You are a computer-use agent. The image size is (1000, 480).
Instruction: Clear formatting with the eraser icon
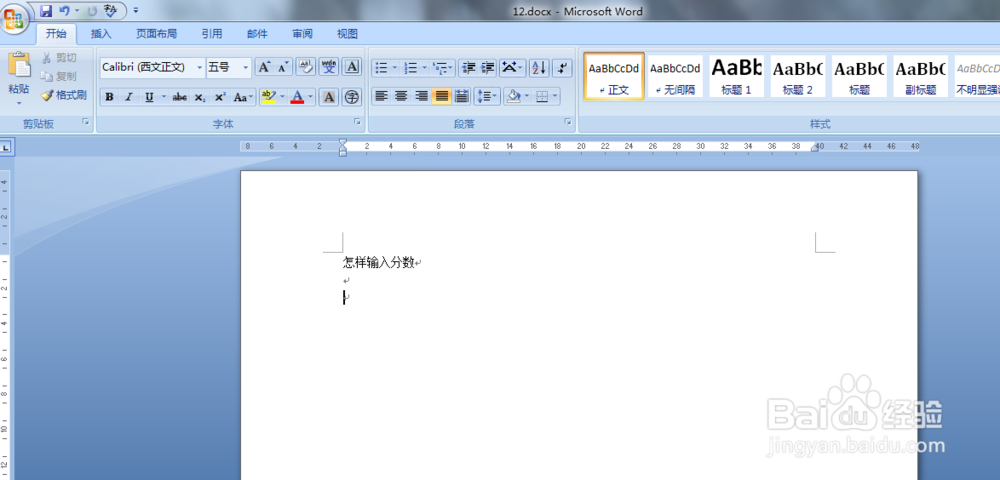click(x=306, y=67)
